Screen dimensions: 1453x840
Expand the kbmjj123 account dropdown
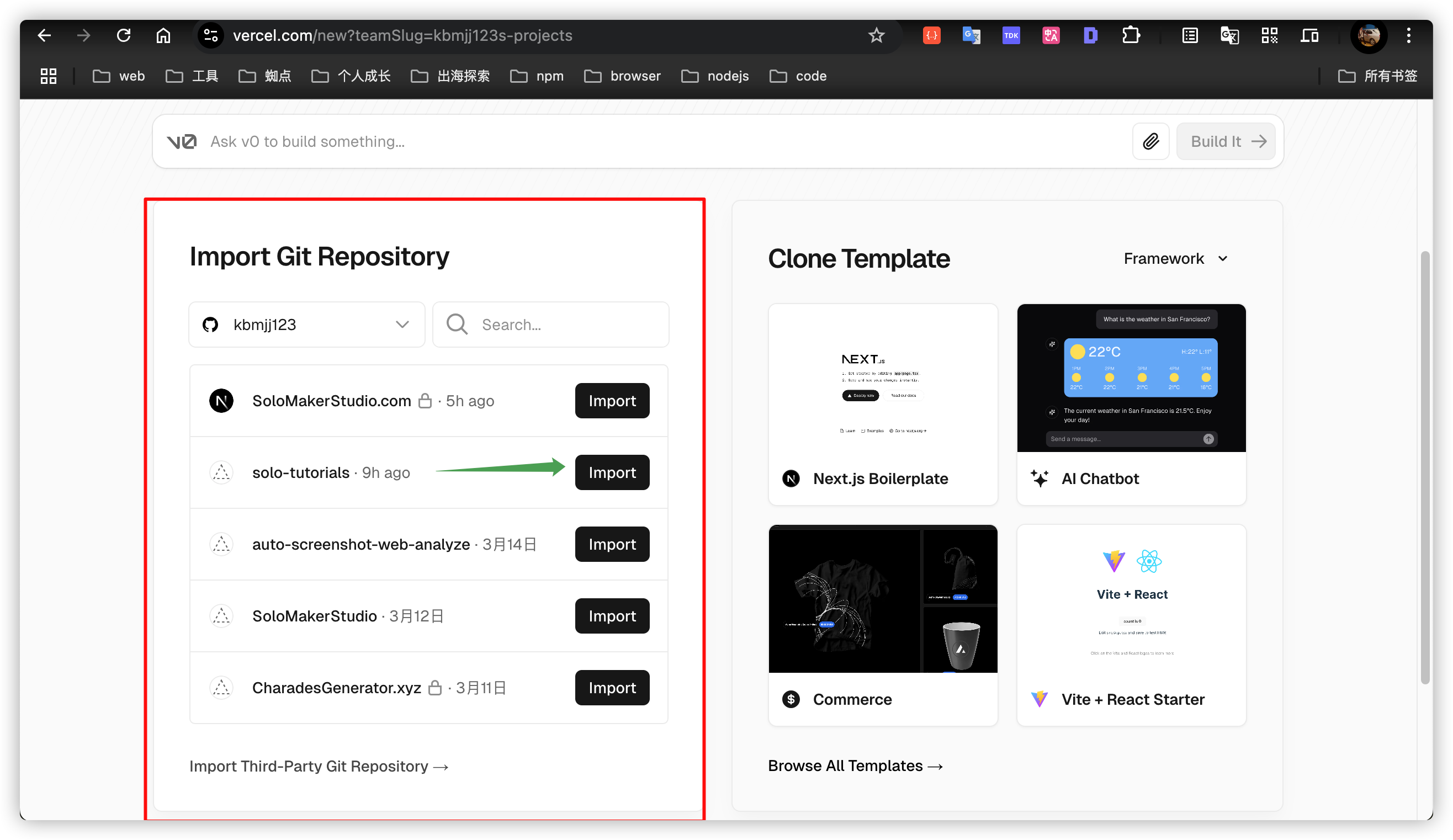pos(307,325)
